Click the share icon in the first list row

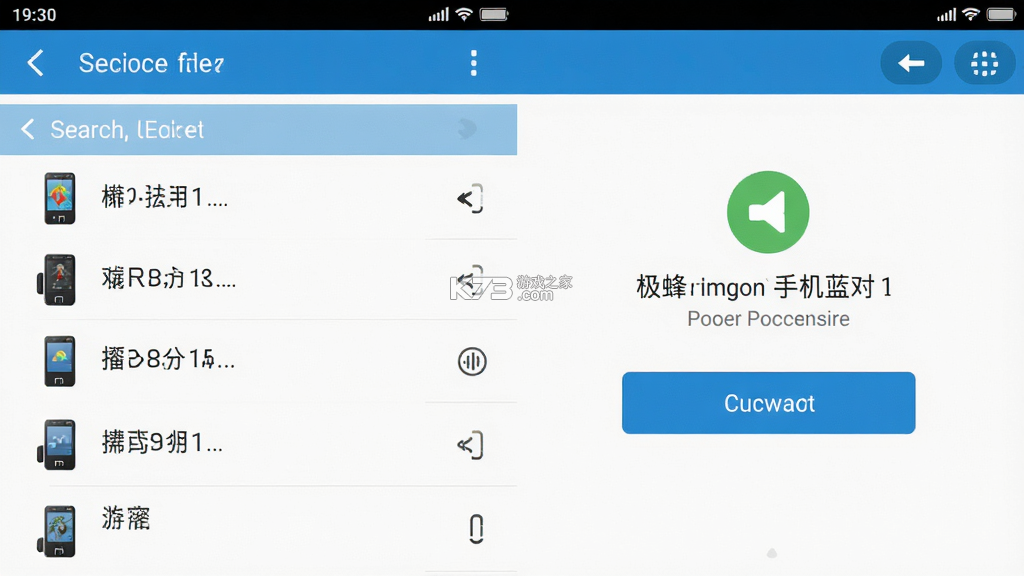point(470,199)
